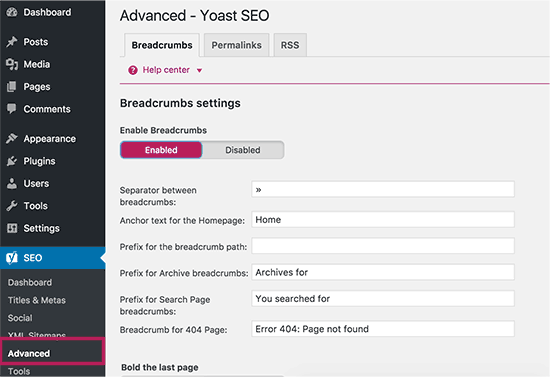Set breadcrumbs toggle to Enabled
The width and height of the screenshot is (550, 377).
point(161,150)
